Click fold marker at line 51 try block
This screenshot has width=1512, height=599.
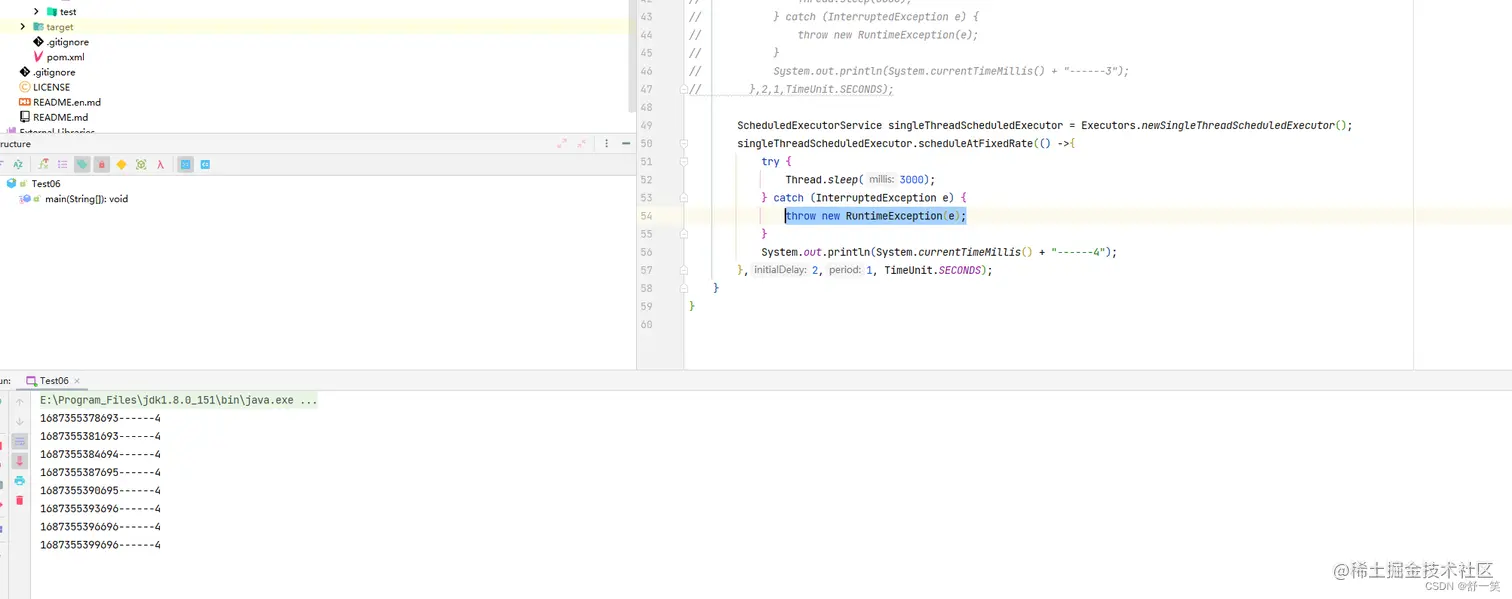pyautogui.click(x=684, y=162)
